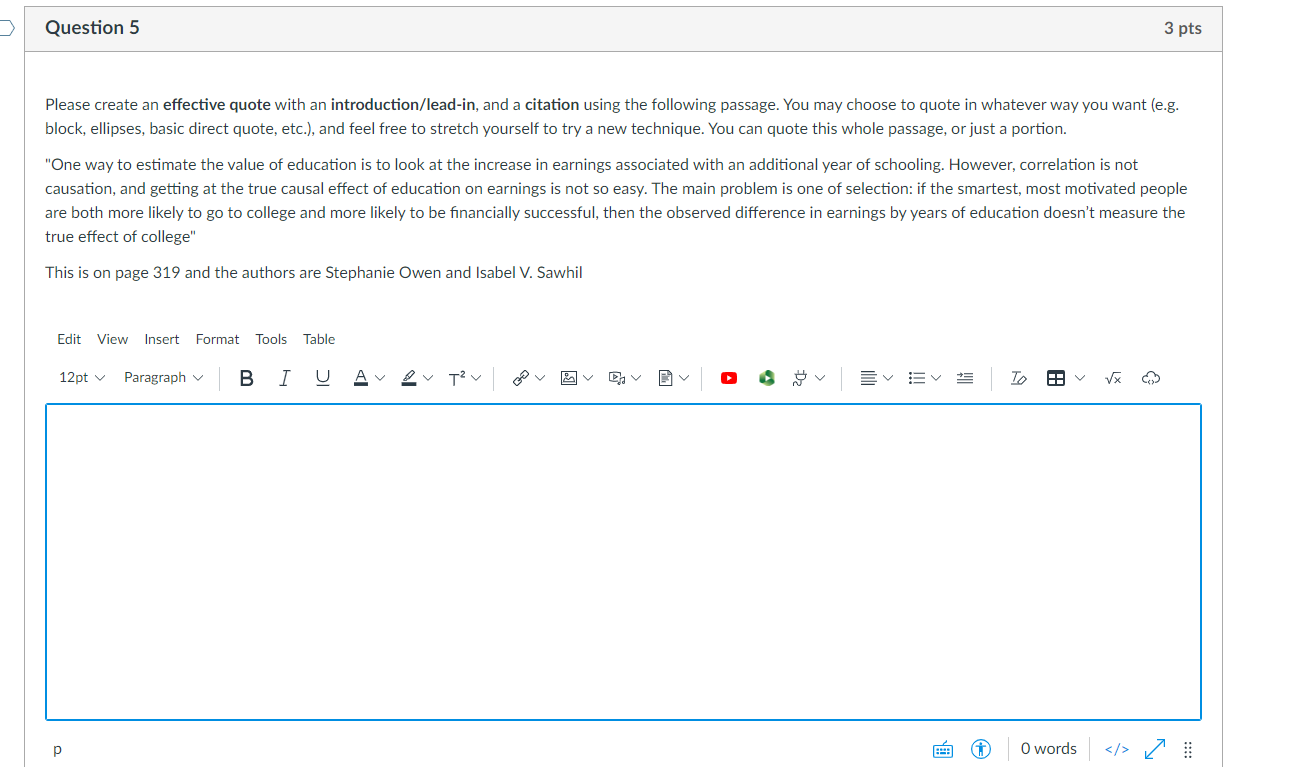The width and height of the screenshot is (1299, 767).
Task: Click the cloud embed icon
Action: coord(1150,378)
